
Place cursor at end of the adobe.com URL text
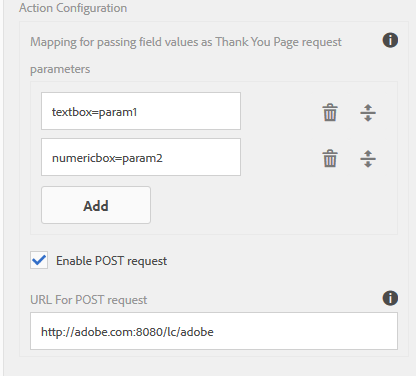click(x=214, y=332)
